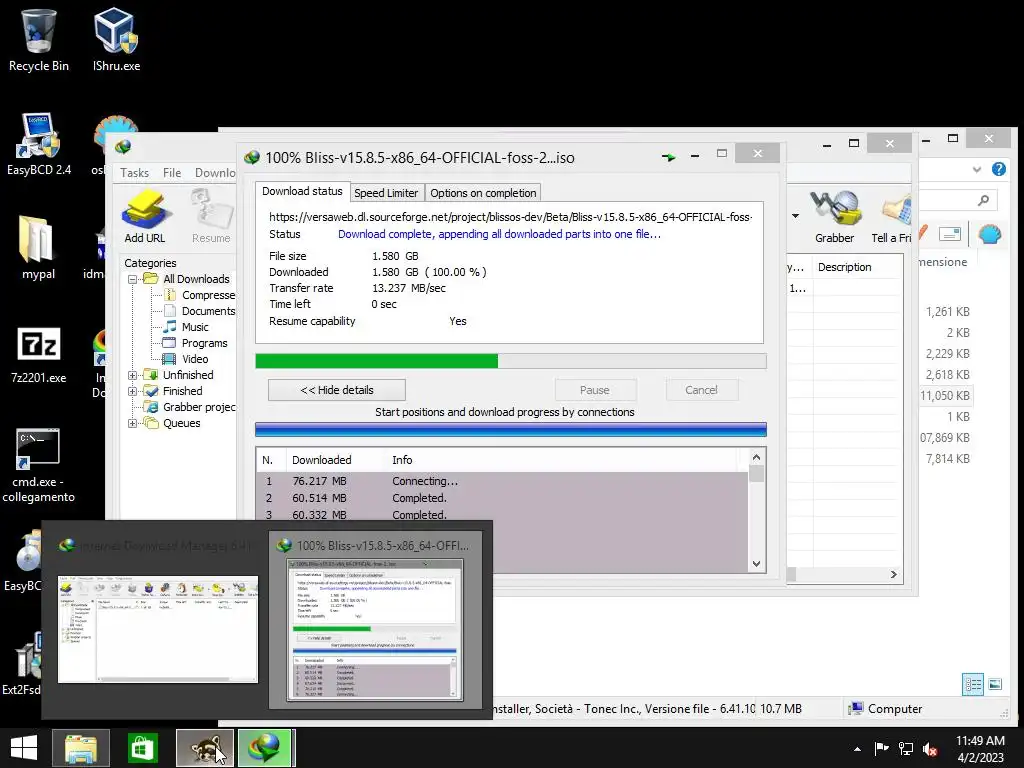Click the raccoon browser taskbar icon

tap(205, 748)
